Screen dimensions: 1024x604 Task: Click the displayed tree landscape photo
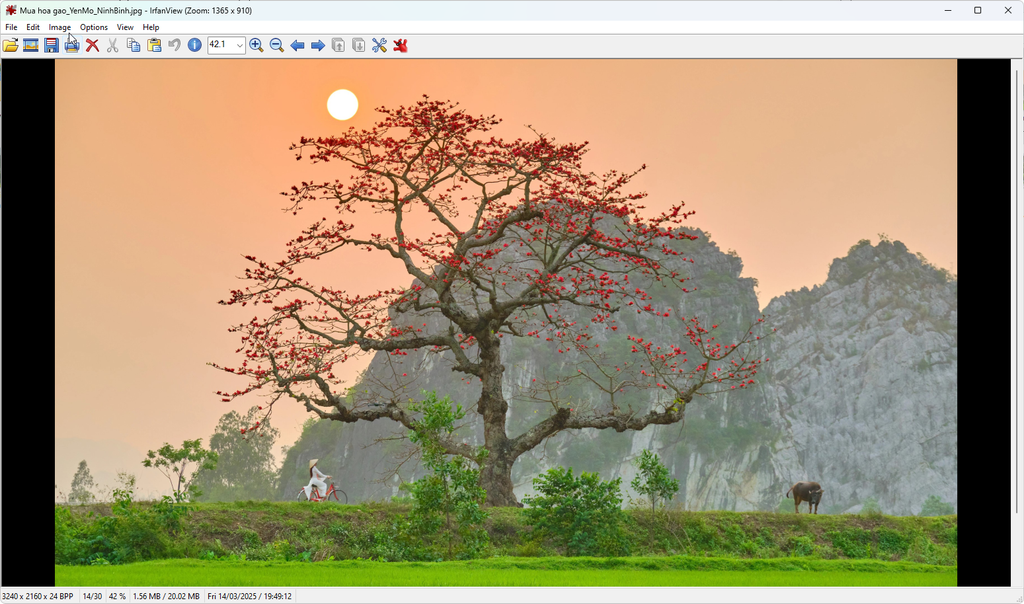click(506, 323)
